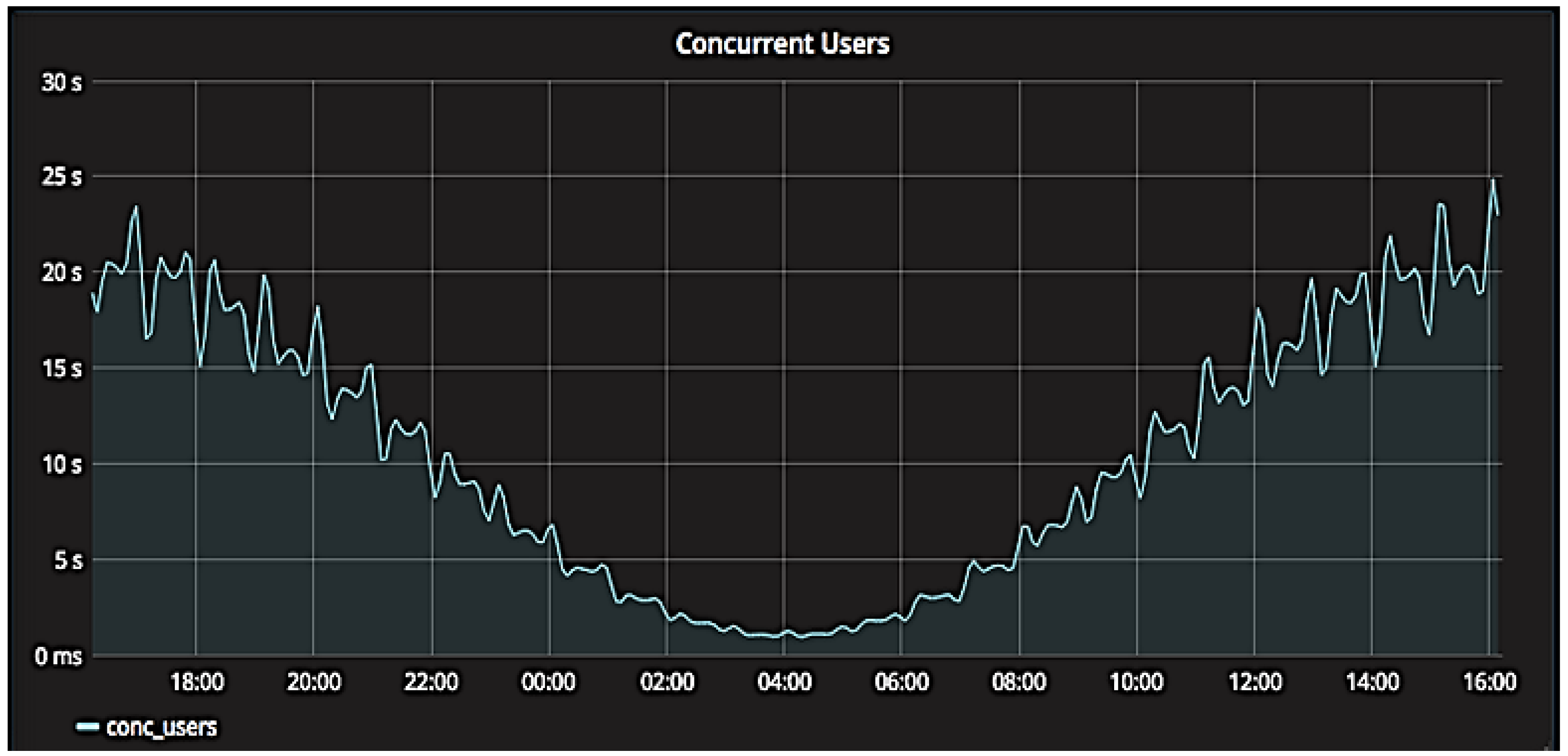1568x756 pixels.
Task: Click the highest peak near 16:00
Action: (x=1493, y=181)
